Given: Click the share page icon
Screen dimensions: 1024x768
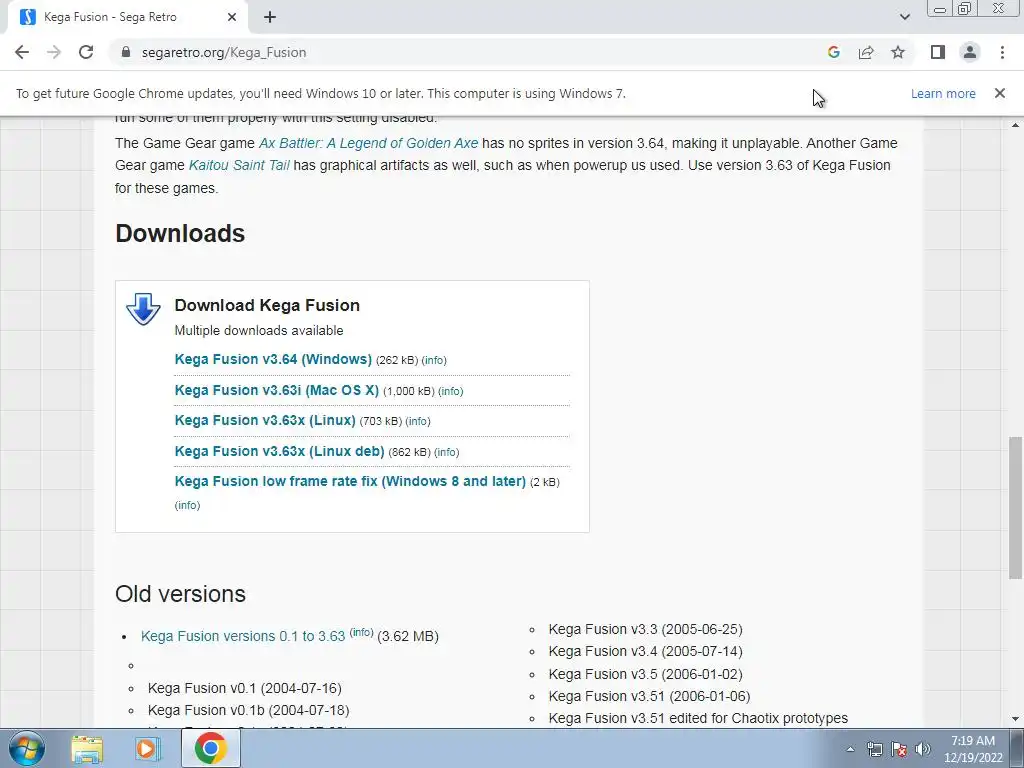Looking at the screenshot, I should point(866,52).
